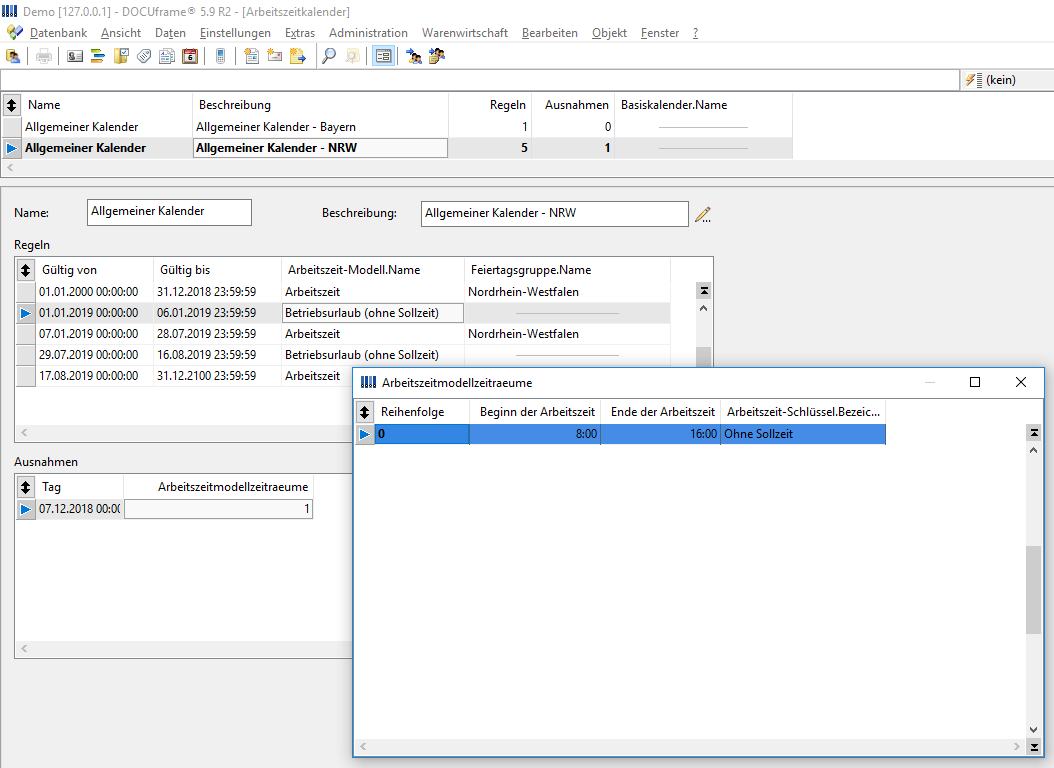Open the Bearbeiten menu
The height and width of the screenshot is (768, 1054).
tap(550, 33)
